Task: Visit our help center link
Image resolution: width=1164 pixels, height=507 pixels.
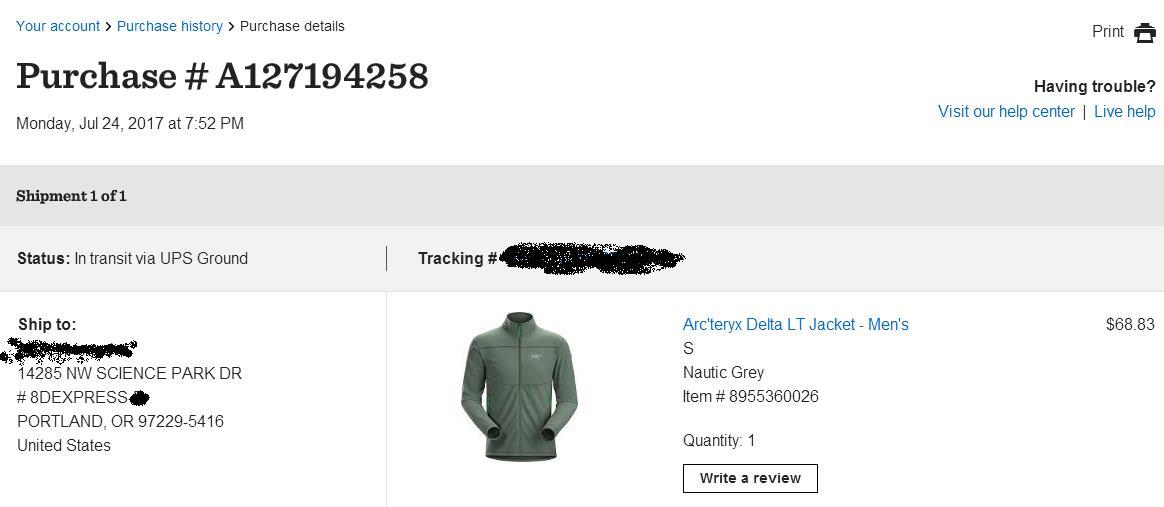Action: pyautogui.click(x=1006, y=111)
